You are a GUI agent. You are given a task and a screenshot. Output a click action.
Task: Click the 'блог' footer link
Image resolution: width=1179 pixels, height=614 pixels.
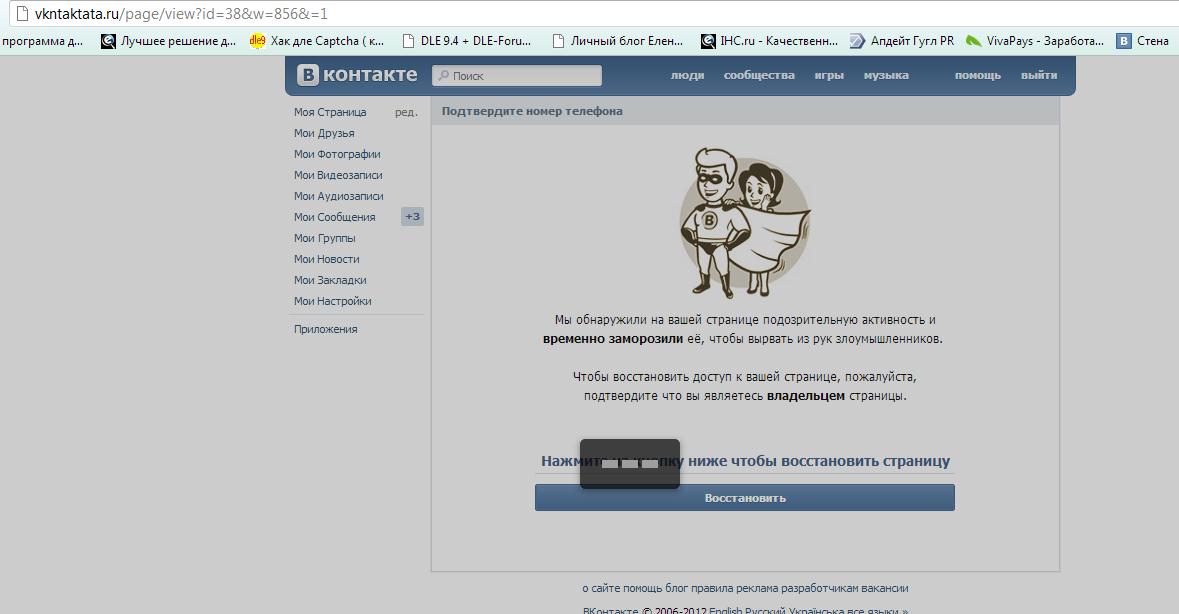tap(677, 588)
